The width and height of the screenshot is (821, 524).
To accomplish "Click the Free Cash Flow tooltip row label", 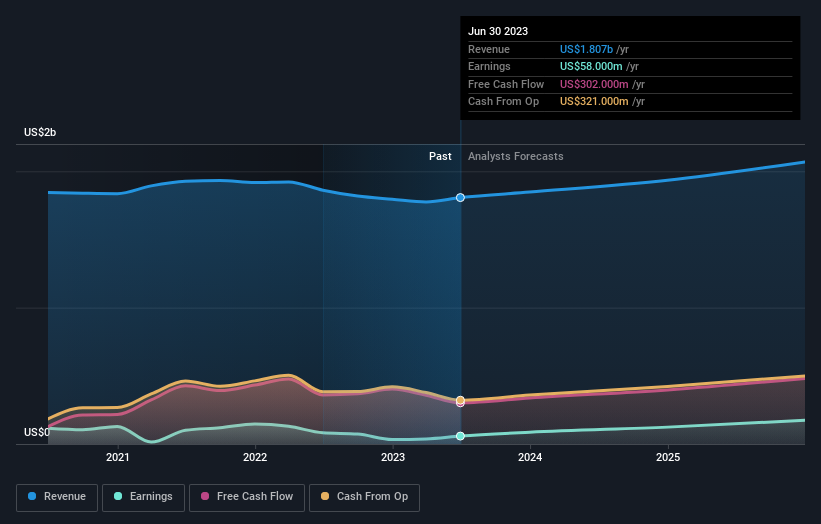I will tap(506, 84).
